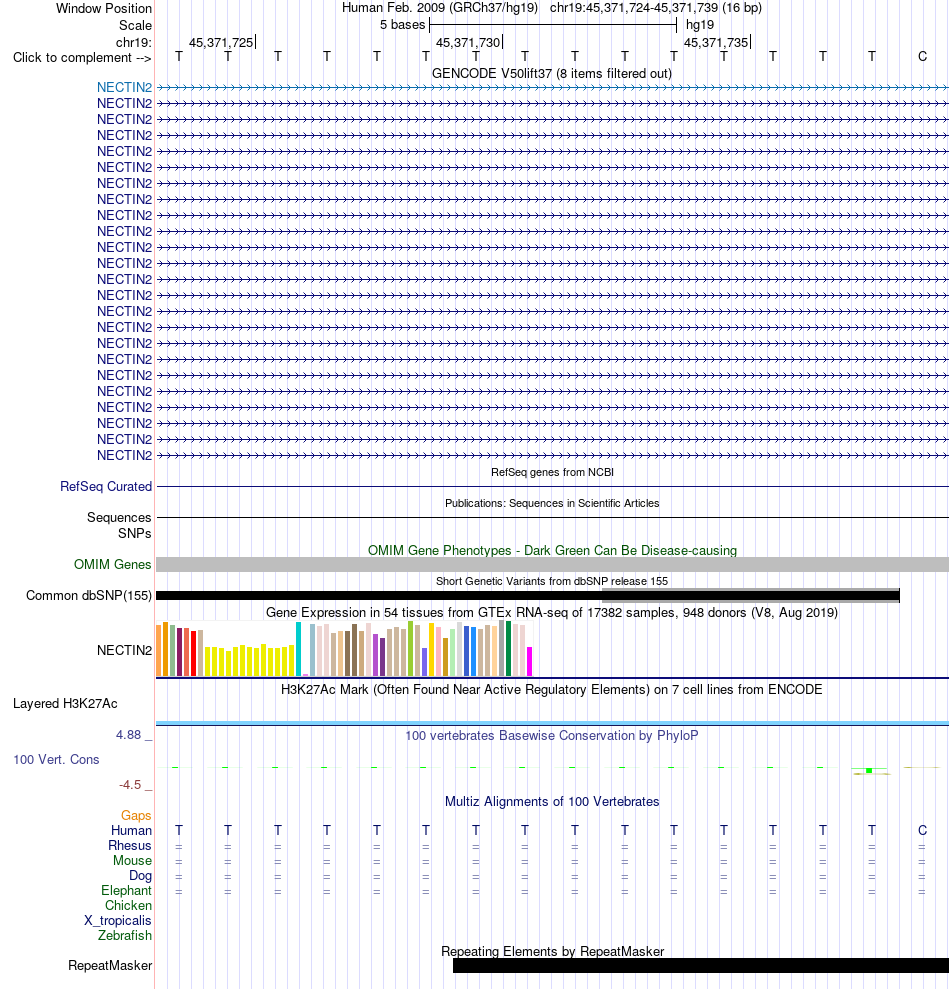Screen dimensions: 950x989
Task: Click the cyan bar in GTEx chart
Action: pyautogui.click(x=298, y=649)
